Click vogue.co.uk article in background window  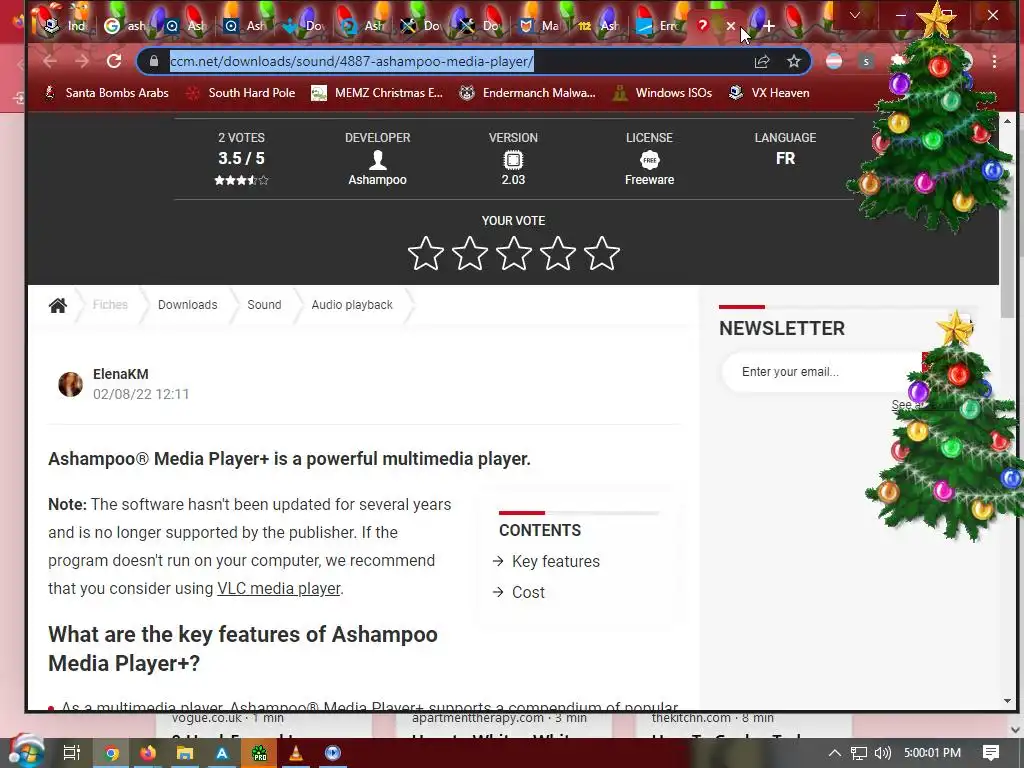(228, 718)
